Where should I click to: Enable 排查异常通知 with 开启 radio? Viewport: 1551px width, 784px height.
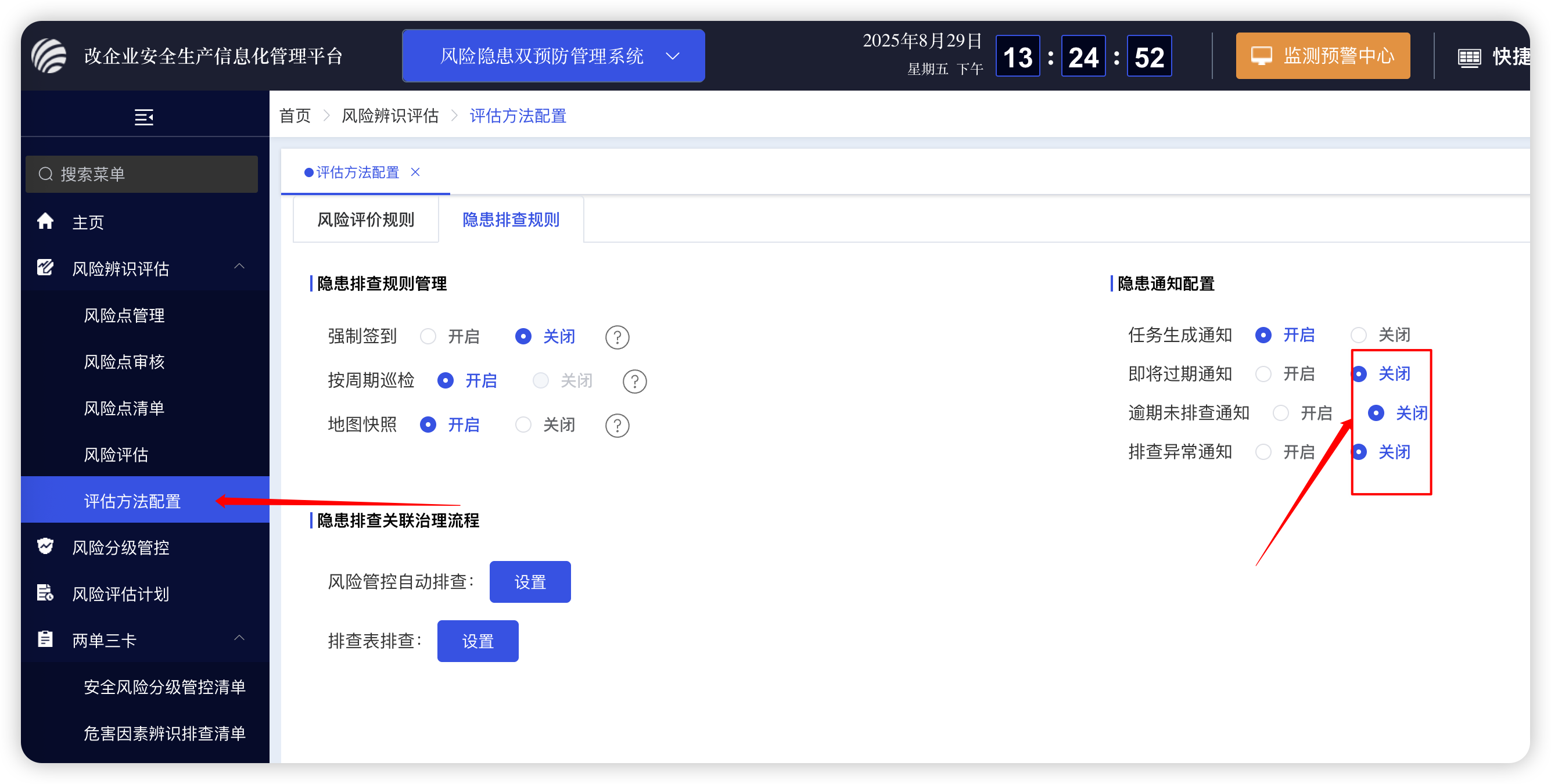(x=1263, y=452)
